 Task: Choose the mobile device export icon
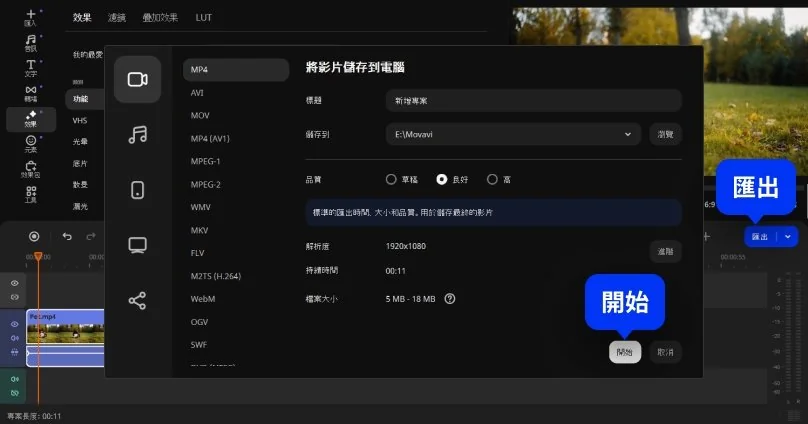click(138, 190)
